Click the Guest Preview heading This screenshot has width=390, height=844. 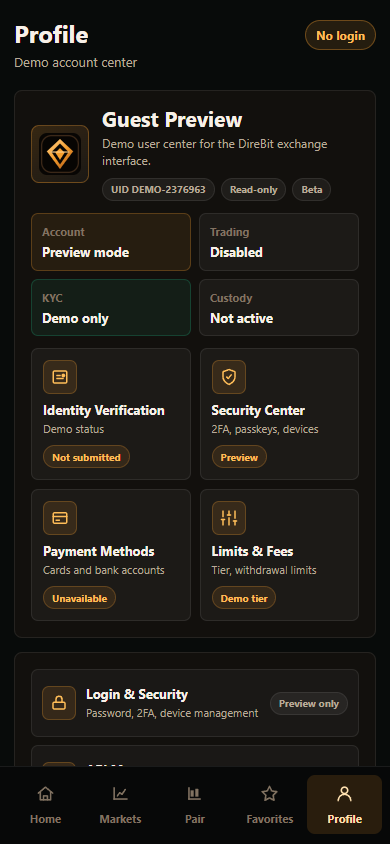172,119
